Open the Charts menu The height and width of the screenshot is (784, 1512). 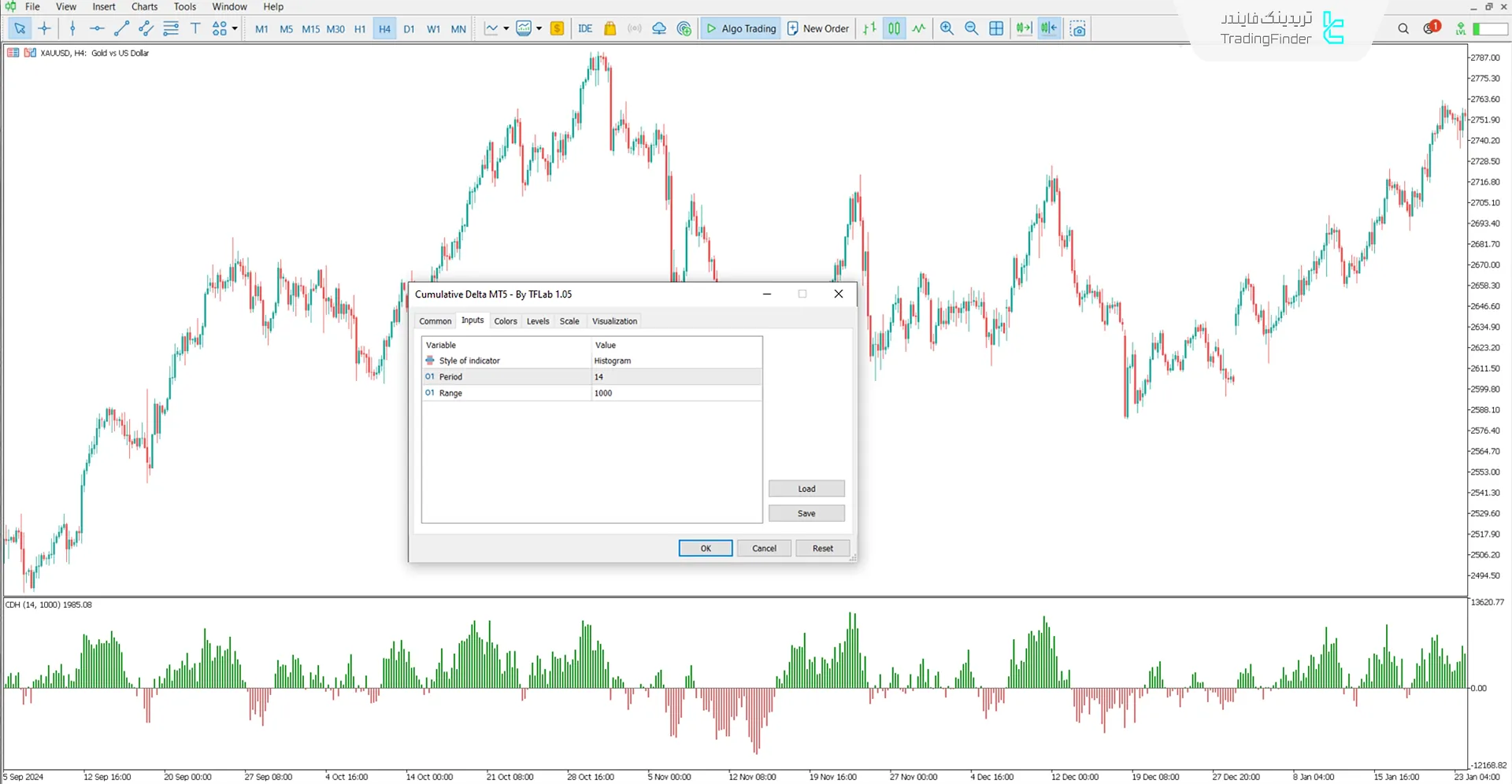pos(144,6)
